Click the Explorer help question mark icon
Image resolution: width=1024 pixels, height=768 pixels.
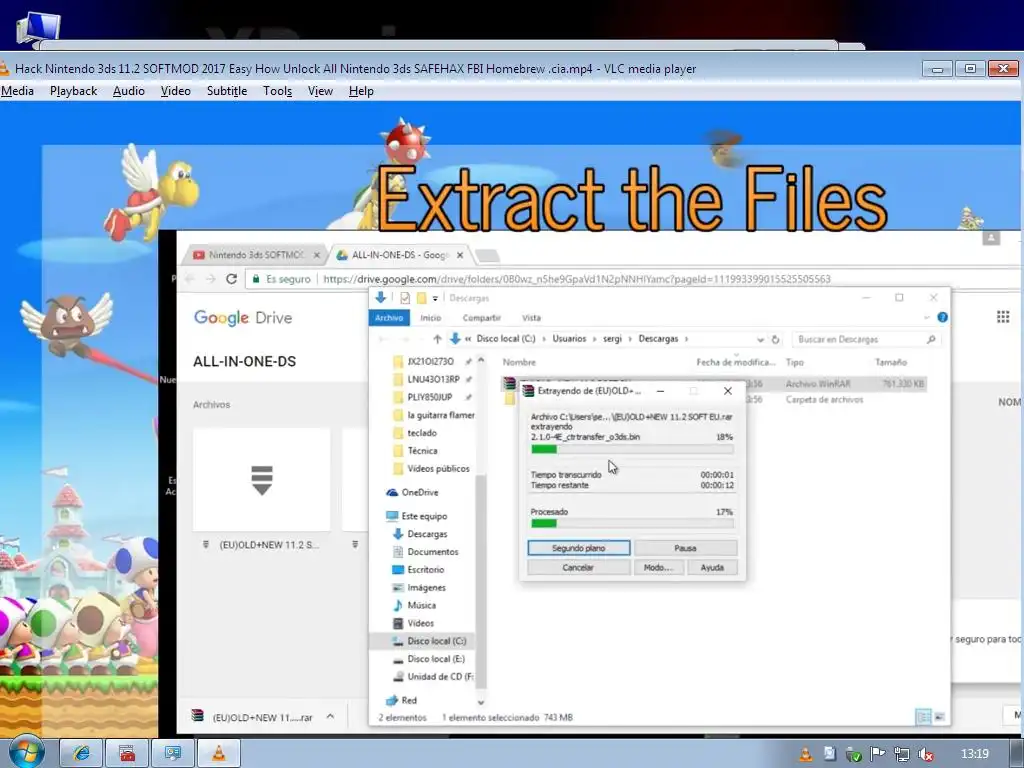[x=942, y=317]
